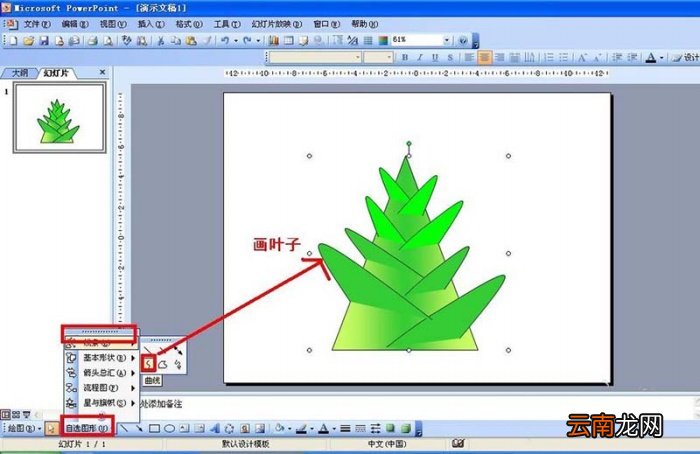Switch to the 幻灯片 (Slides) tab
Image resolution: width=700 pixels, height=454 pixels.
click(56, 73)
